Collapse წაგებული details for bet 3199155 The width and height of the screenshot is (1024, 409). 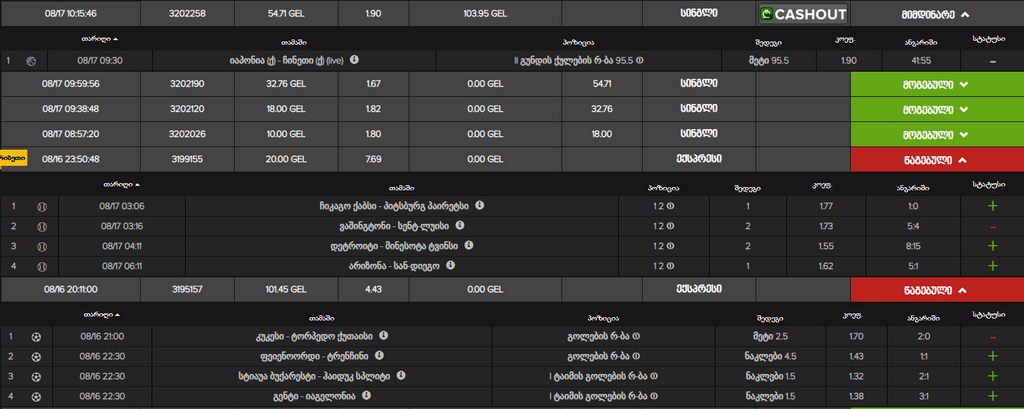937,159
